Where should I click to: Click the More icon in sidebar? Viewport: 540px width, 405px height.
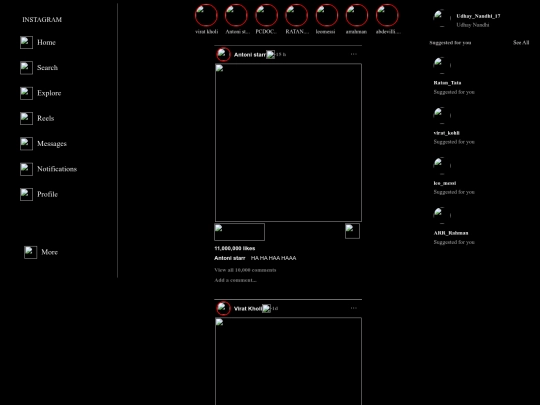click(x=30, y=252)
